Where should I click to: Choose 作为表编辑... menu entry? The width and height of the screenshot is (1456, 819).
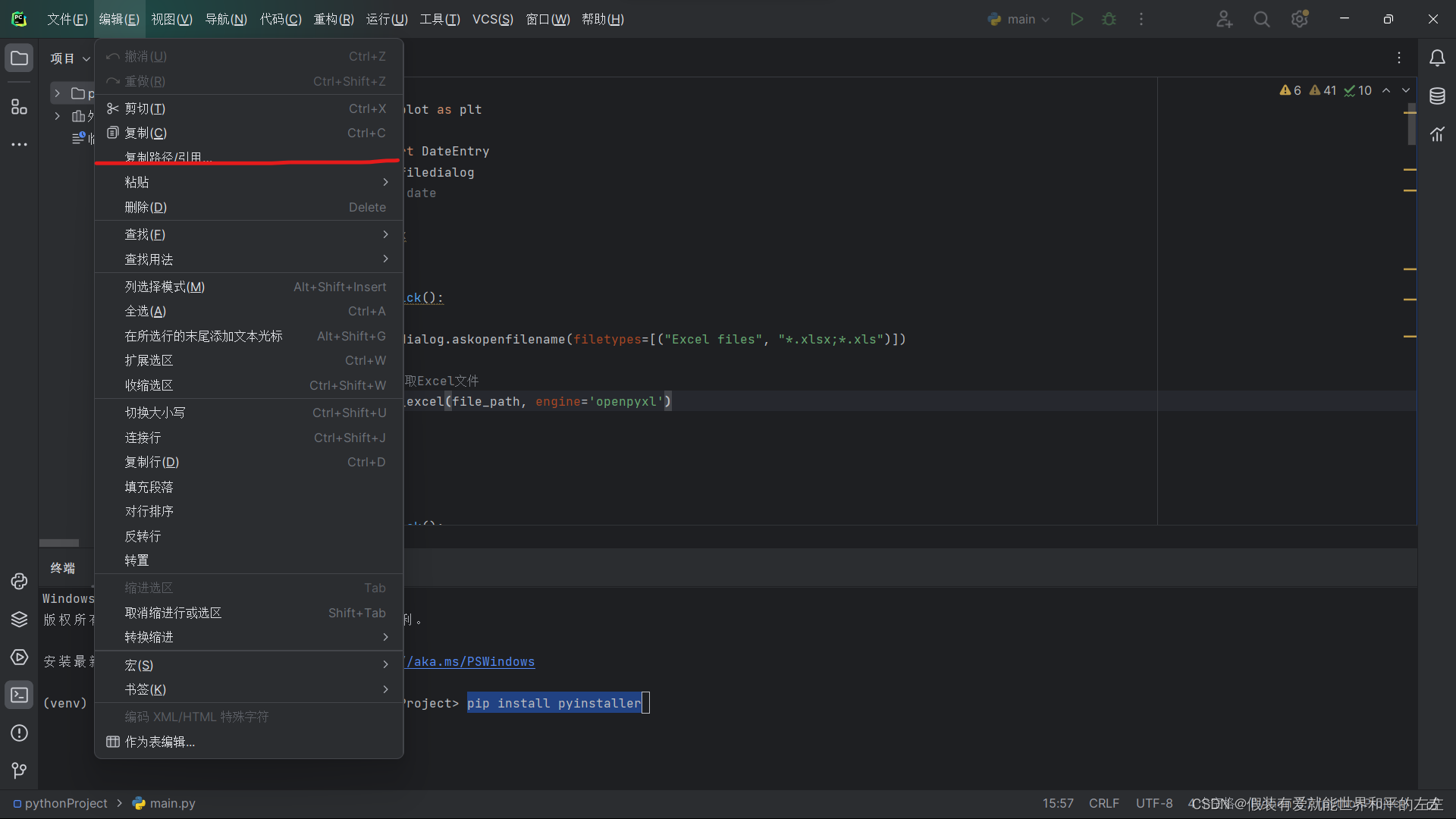249,742
